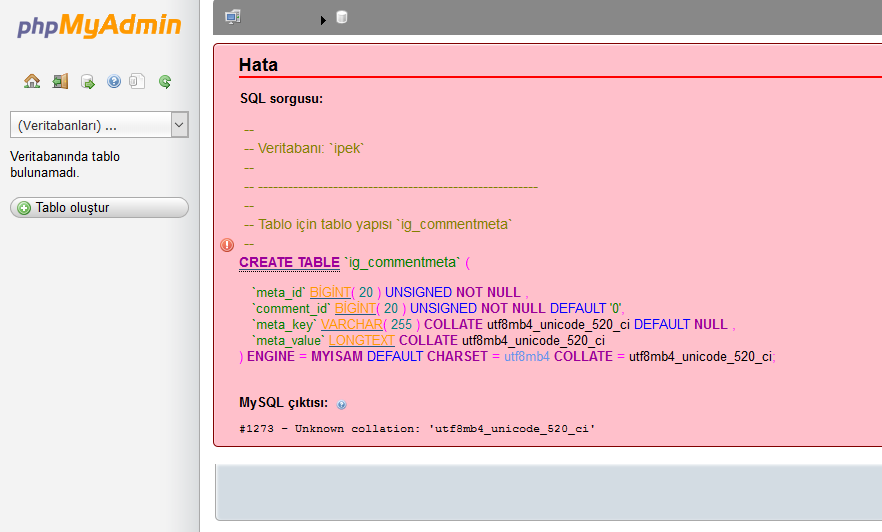
Task: Click the MySQL çıktısı help icon
Action: pyautogui.click(x=341, y=404)
